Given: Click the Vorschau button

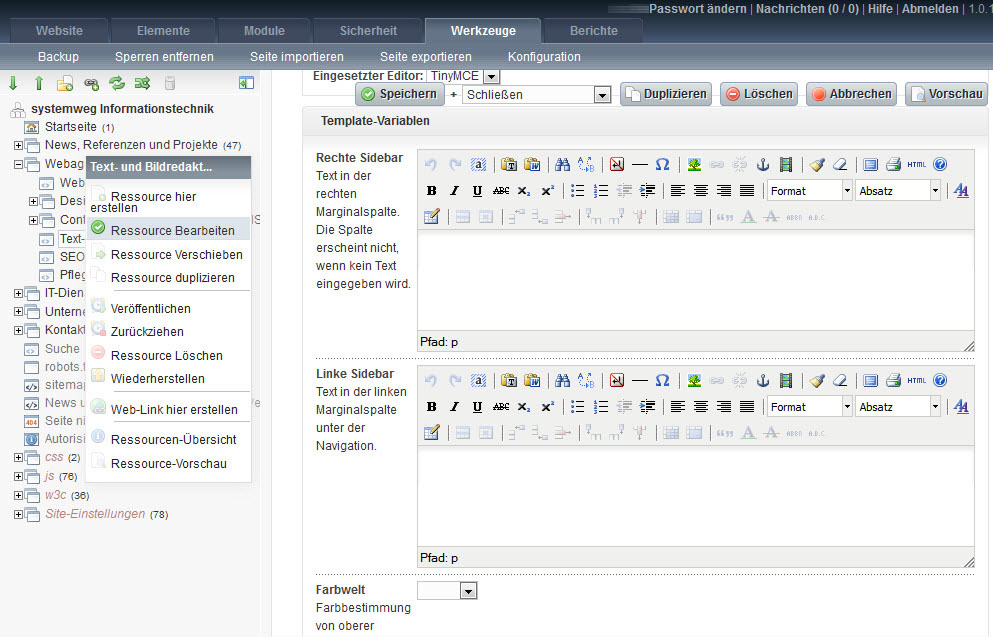Looking at the screenshot, I should pos(947,94).
